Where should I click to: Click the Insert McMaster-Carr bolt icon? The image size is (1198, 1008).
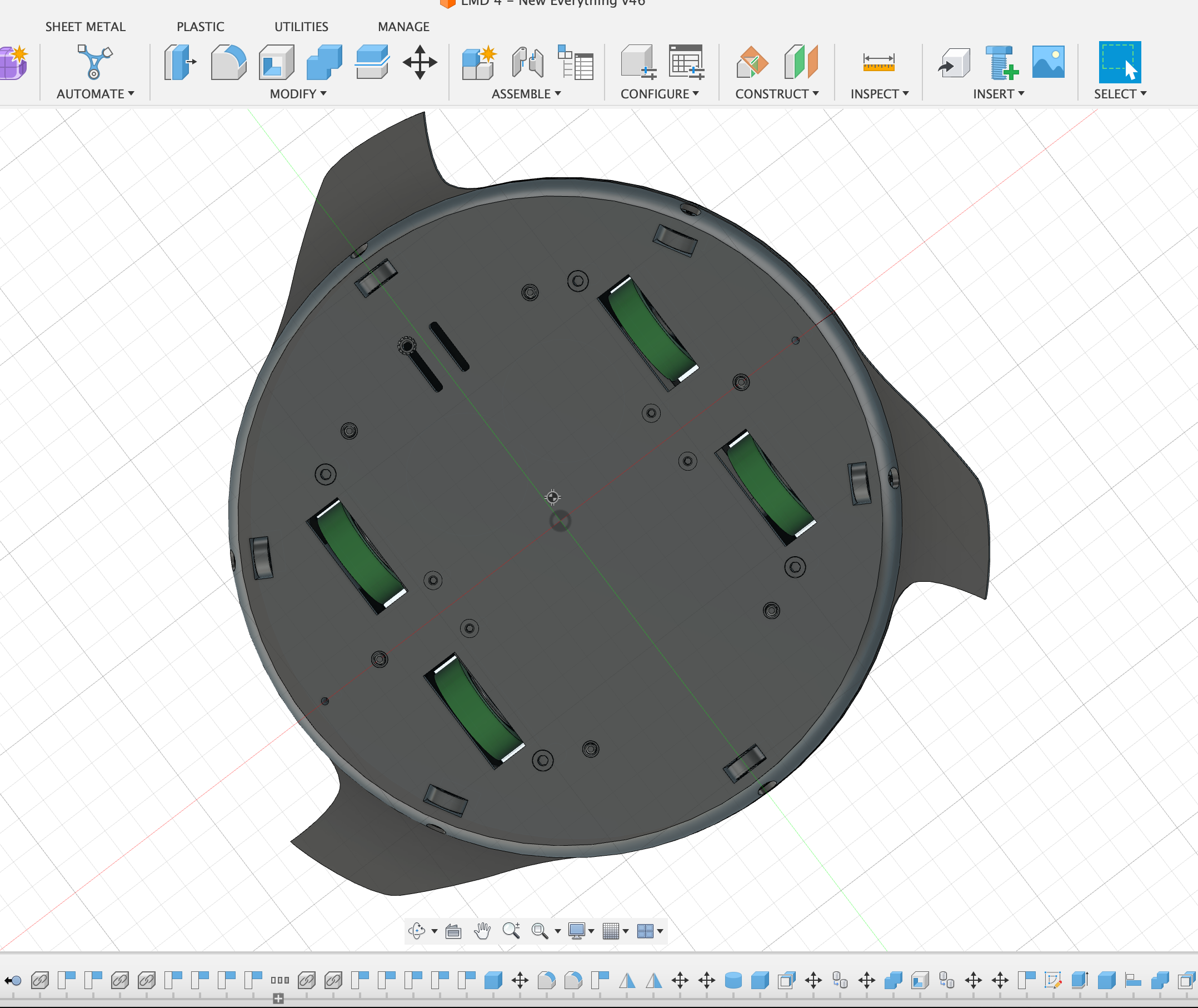[x=1001, y=62]
